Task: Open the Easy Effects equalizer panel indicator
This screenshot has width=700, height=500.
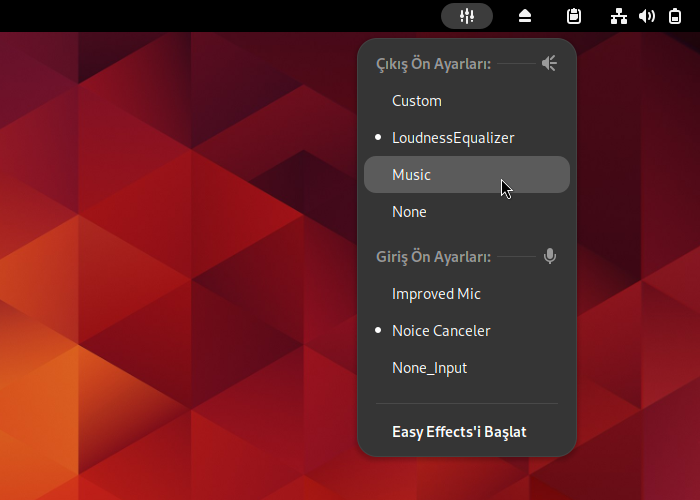Action: tap(467, 16)
